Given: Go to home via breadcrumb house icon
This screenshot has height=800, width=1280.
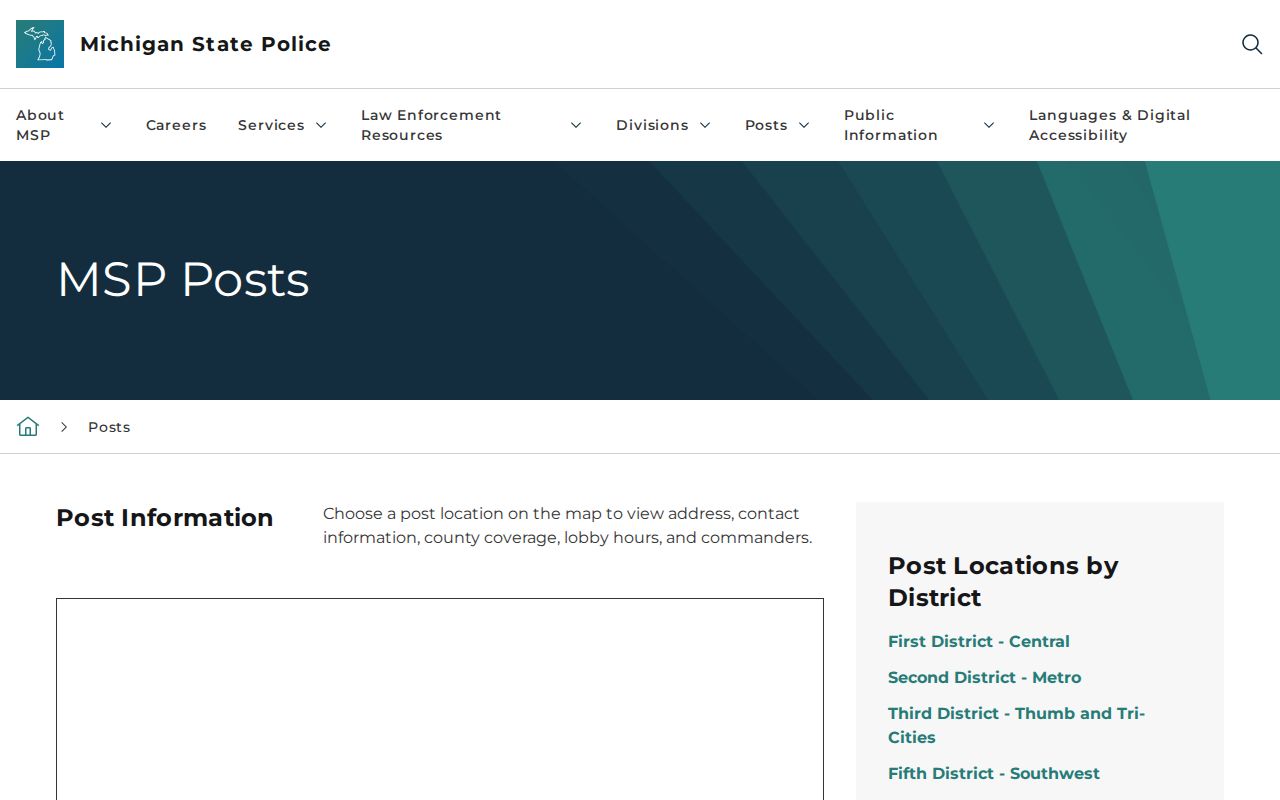Looking at the screenshot, I should tap(28, 427).
